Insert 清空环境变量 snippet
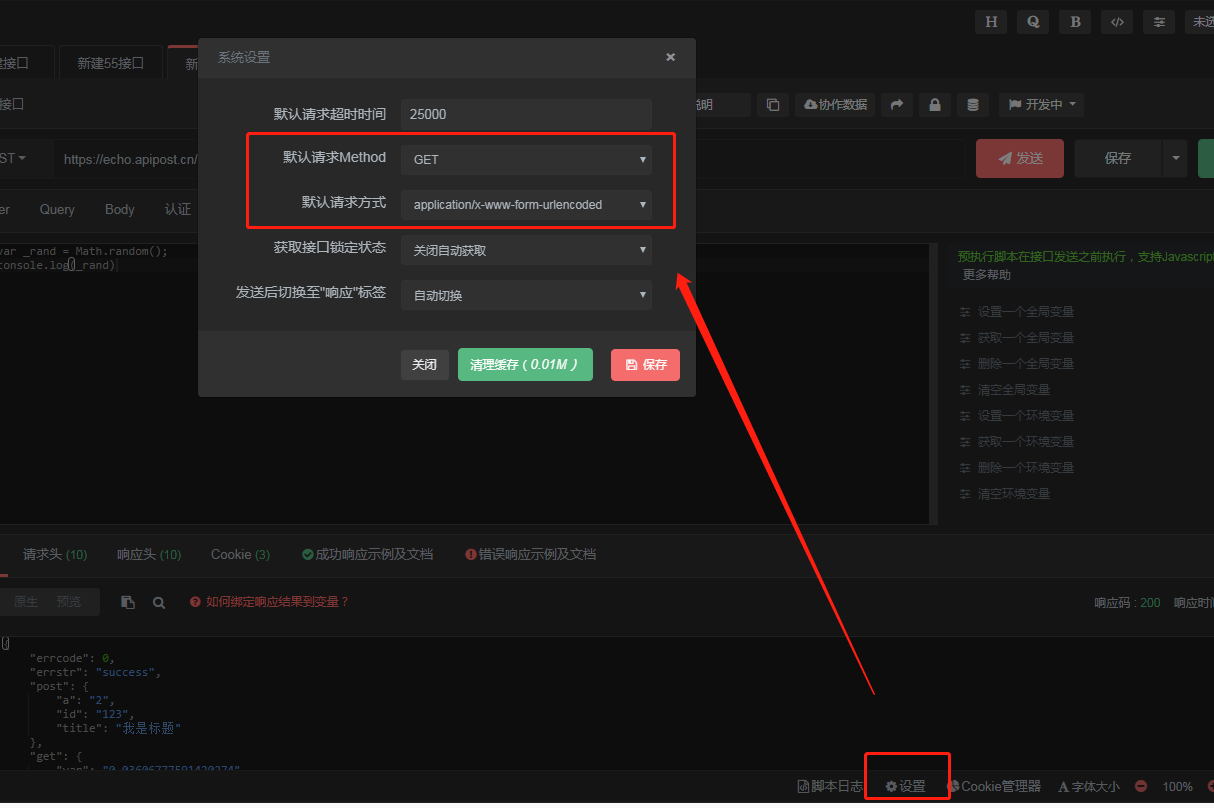The height and width of the screenshot is (808, 1214). (1004, 494)
